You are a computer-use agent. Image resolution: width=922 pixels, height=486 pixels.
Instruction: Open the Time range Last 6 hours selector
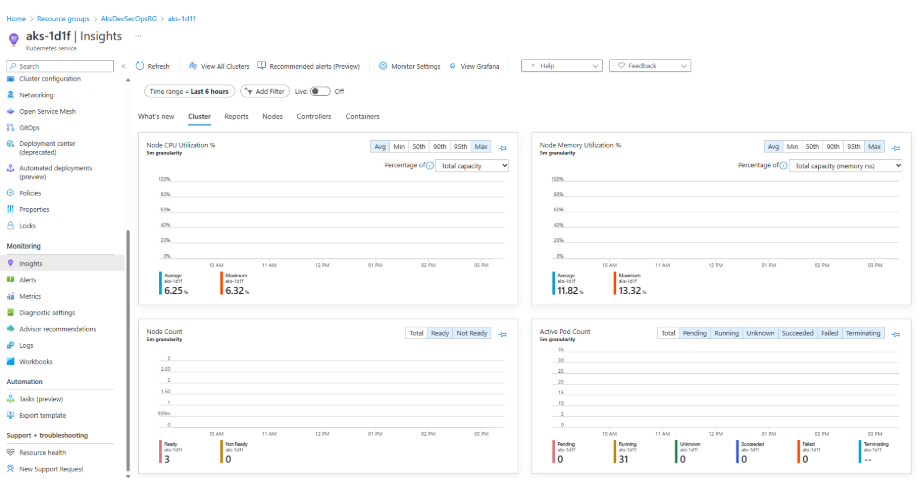[x=189, y=91]
